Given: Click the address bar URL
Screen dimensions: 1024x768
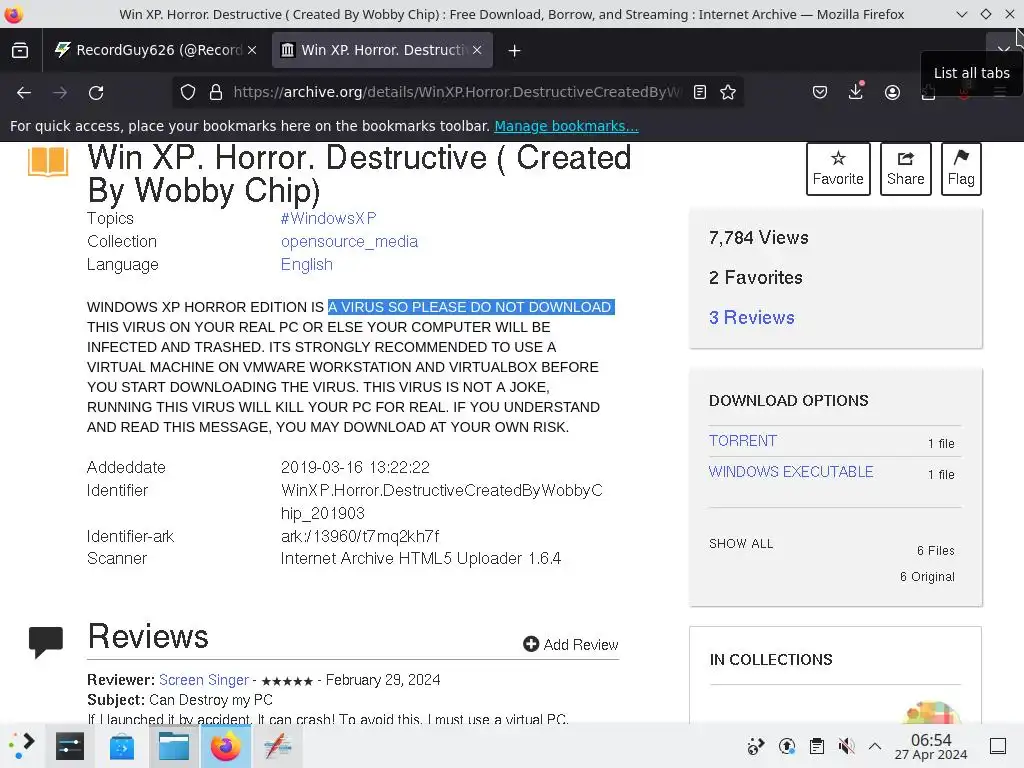Looking at the screenshot, I should 456,93.
